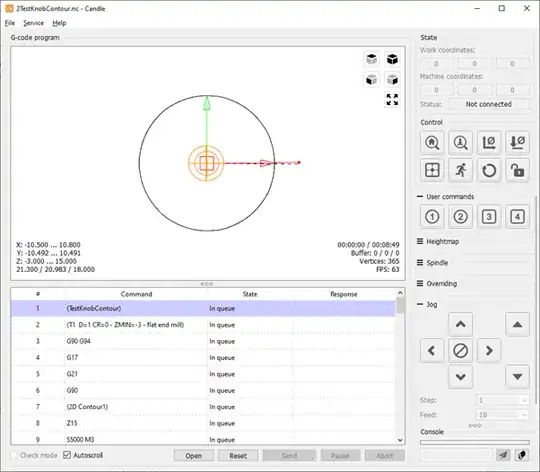Click the Unlock padlock control icon
Viewport: 540px width, 472px height.
point(517,170)
